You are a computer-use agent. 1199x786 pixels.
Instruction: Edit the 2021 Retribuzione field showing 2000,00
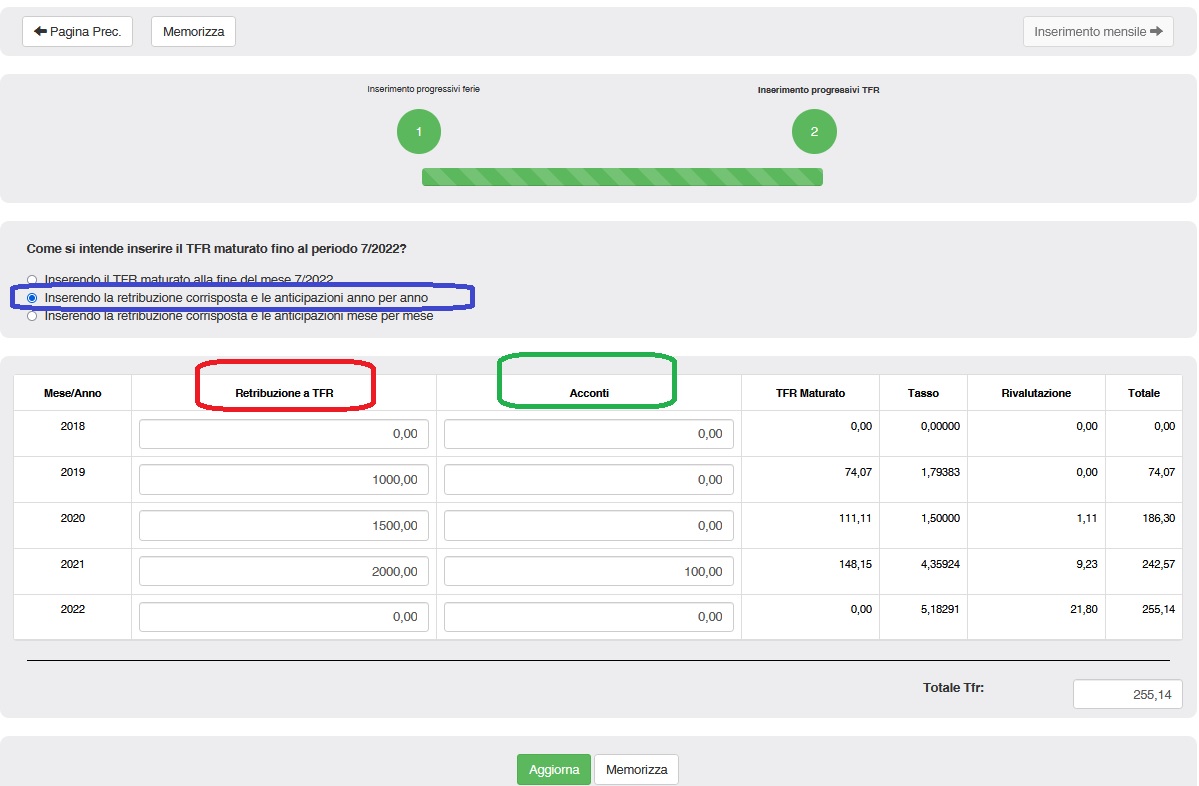pos(284,572)
